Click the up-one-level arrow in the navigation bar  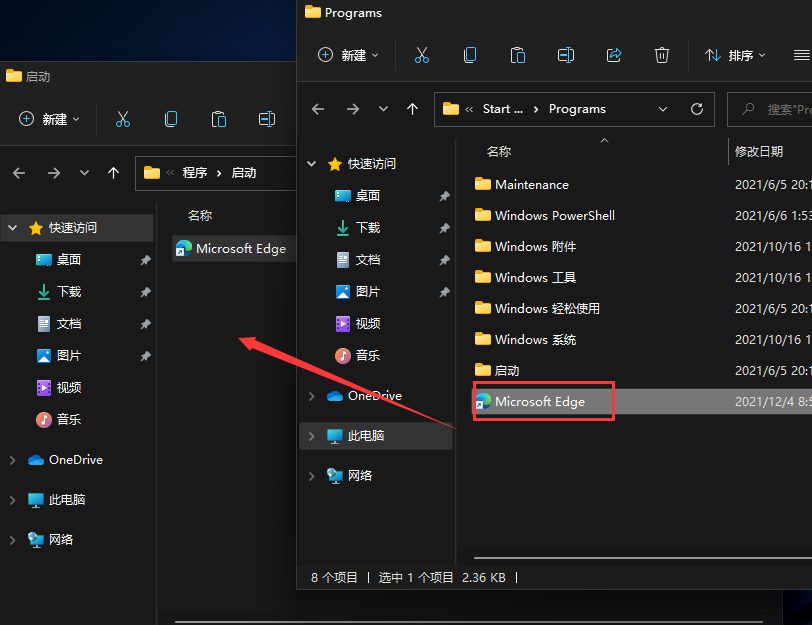click(411, 109)
